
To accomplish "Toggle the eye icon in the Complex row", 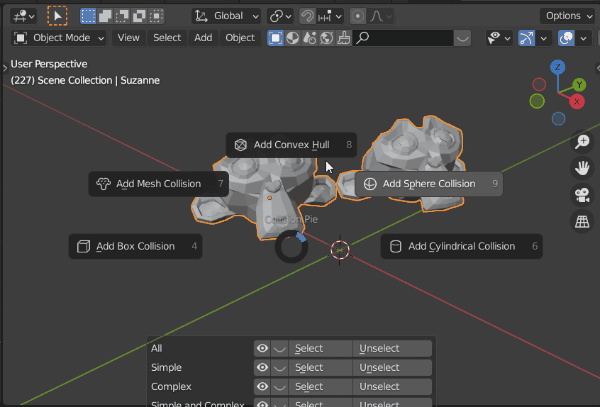I will pyautogui.click(x=262, y=387).
